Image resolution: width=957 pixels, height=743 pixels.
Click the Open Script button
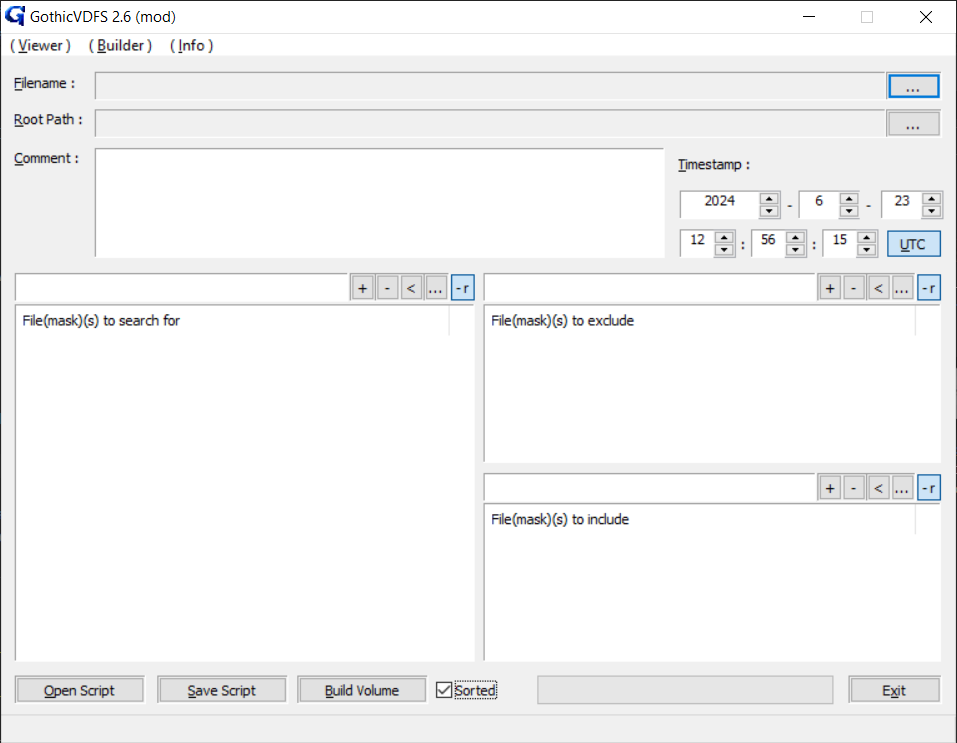coord(79,690)
